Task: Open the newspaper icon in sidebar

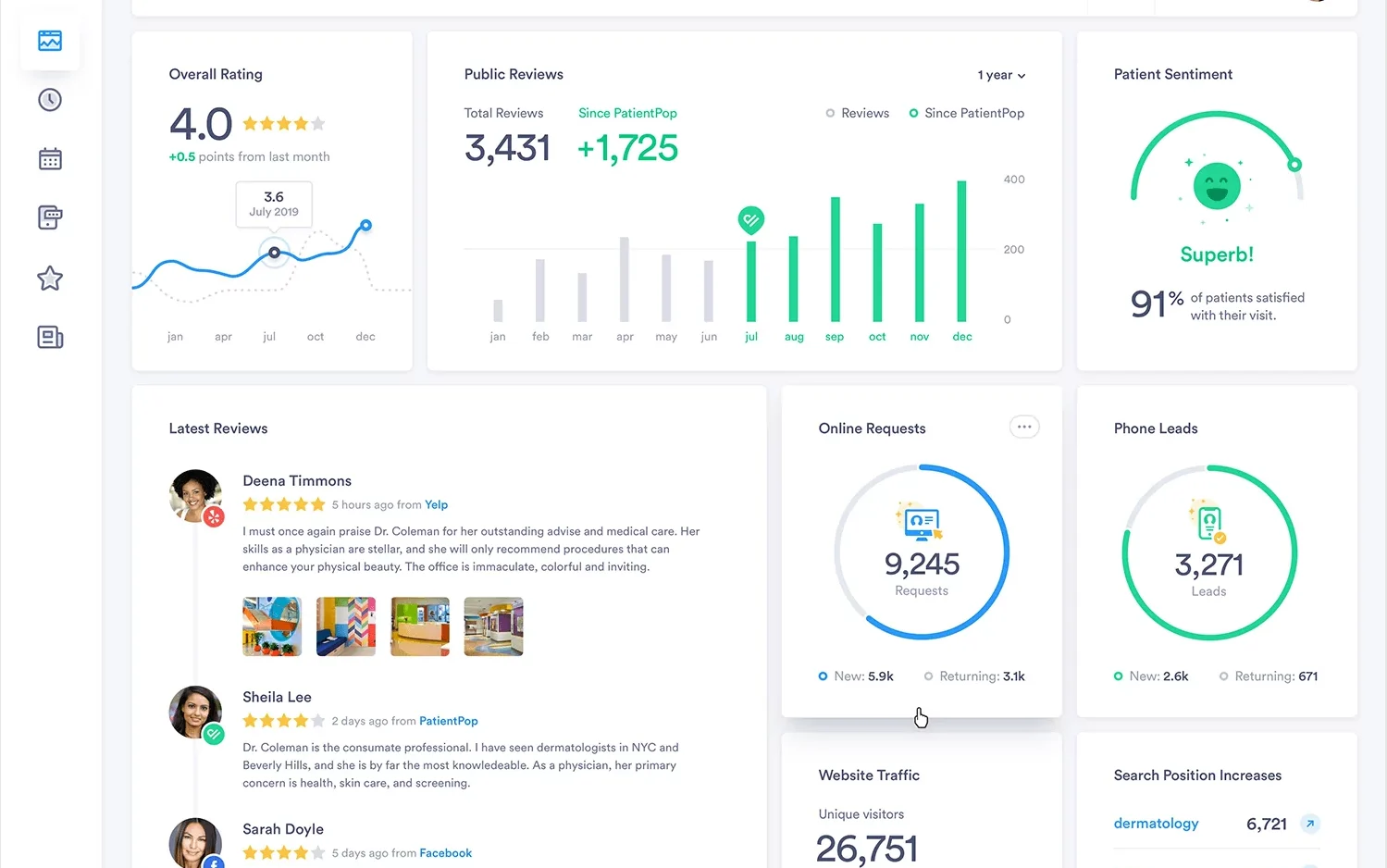Action: click(x=50, y=338)
